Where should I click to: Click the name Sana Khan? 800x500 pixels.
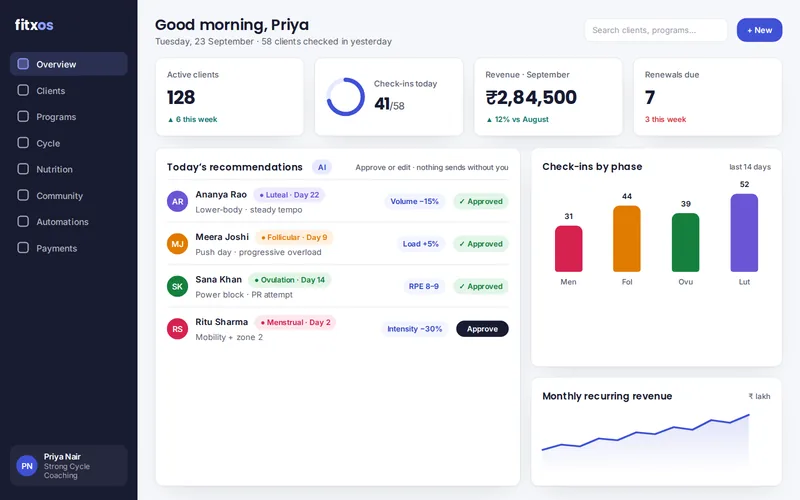click(218, 280)
